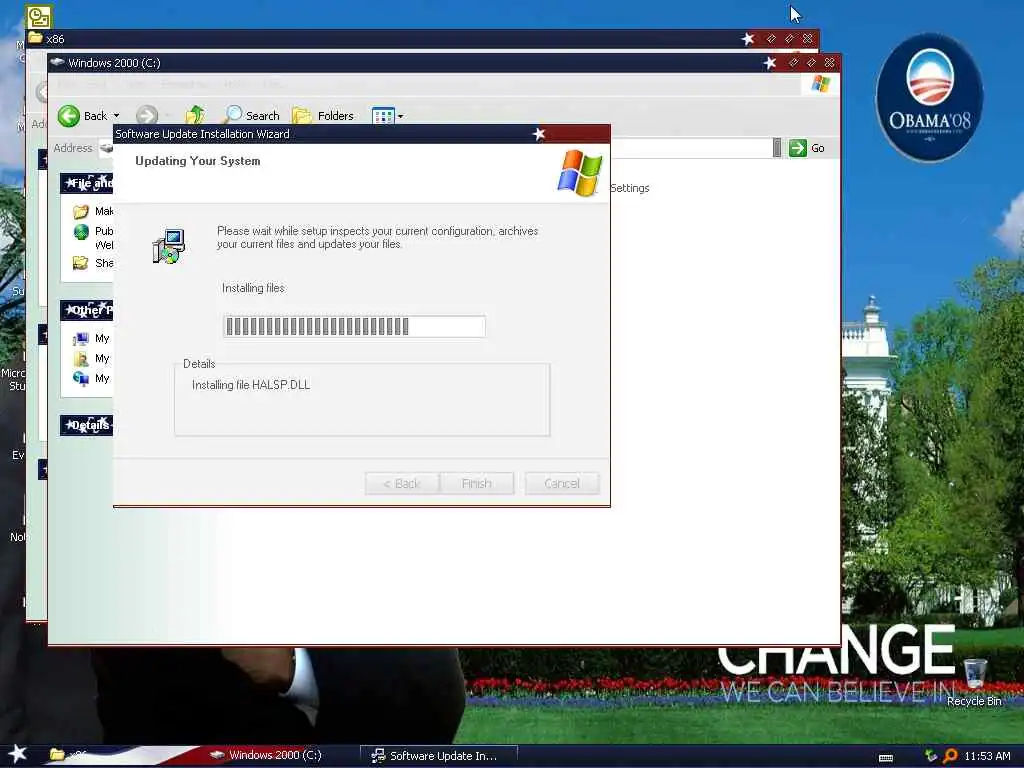Screen dimensions: 1024x768
Task: Click the Share this folder icon
Action: pos(80,263)
